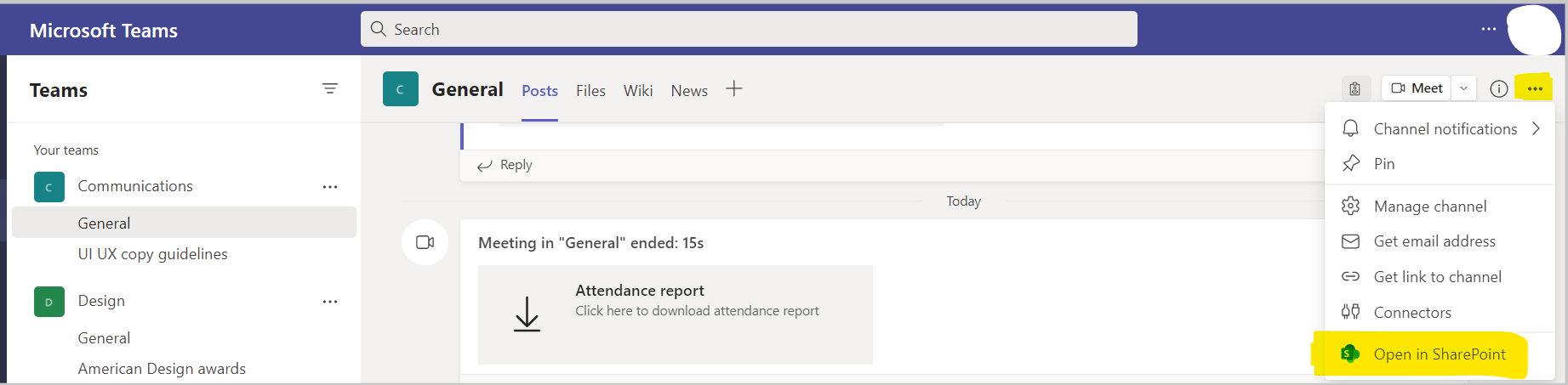The width and height of the screenshot is (1568, 385).
Task: Expand the Meet options dropdown arrow
Action: 1463,88
